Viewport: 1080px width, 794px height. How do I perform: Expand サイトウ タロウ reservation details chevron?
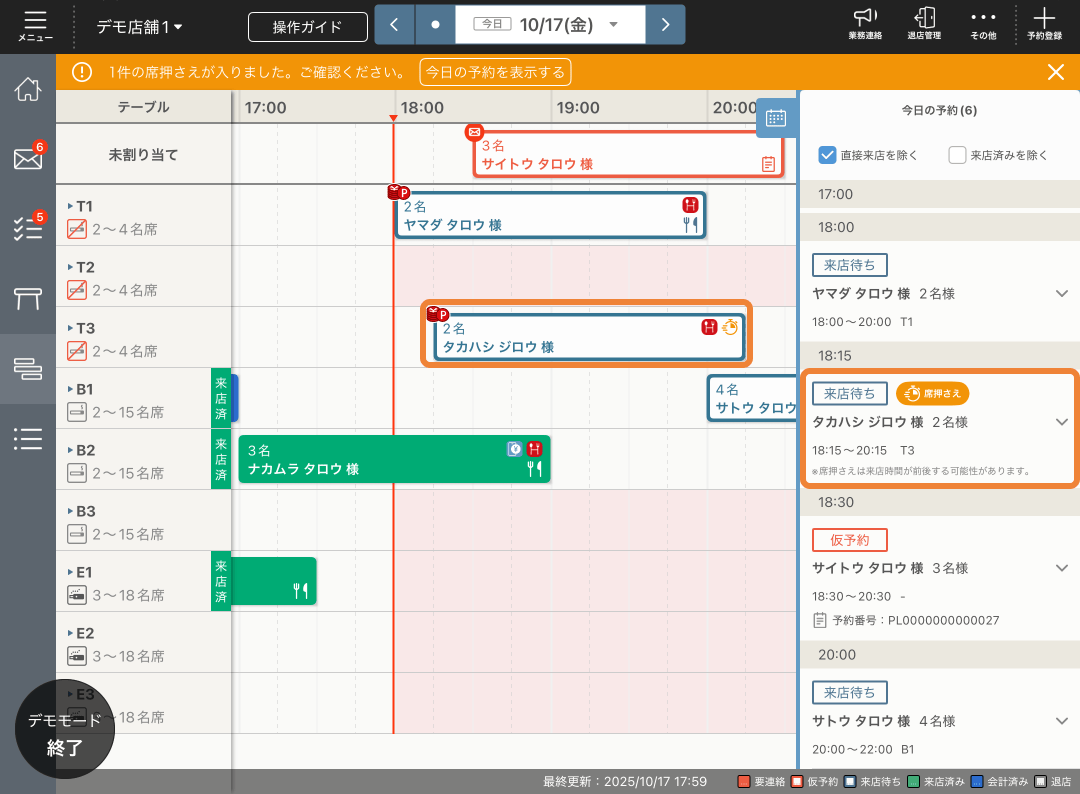coord(1062,568)
